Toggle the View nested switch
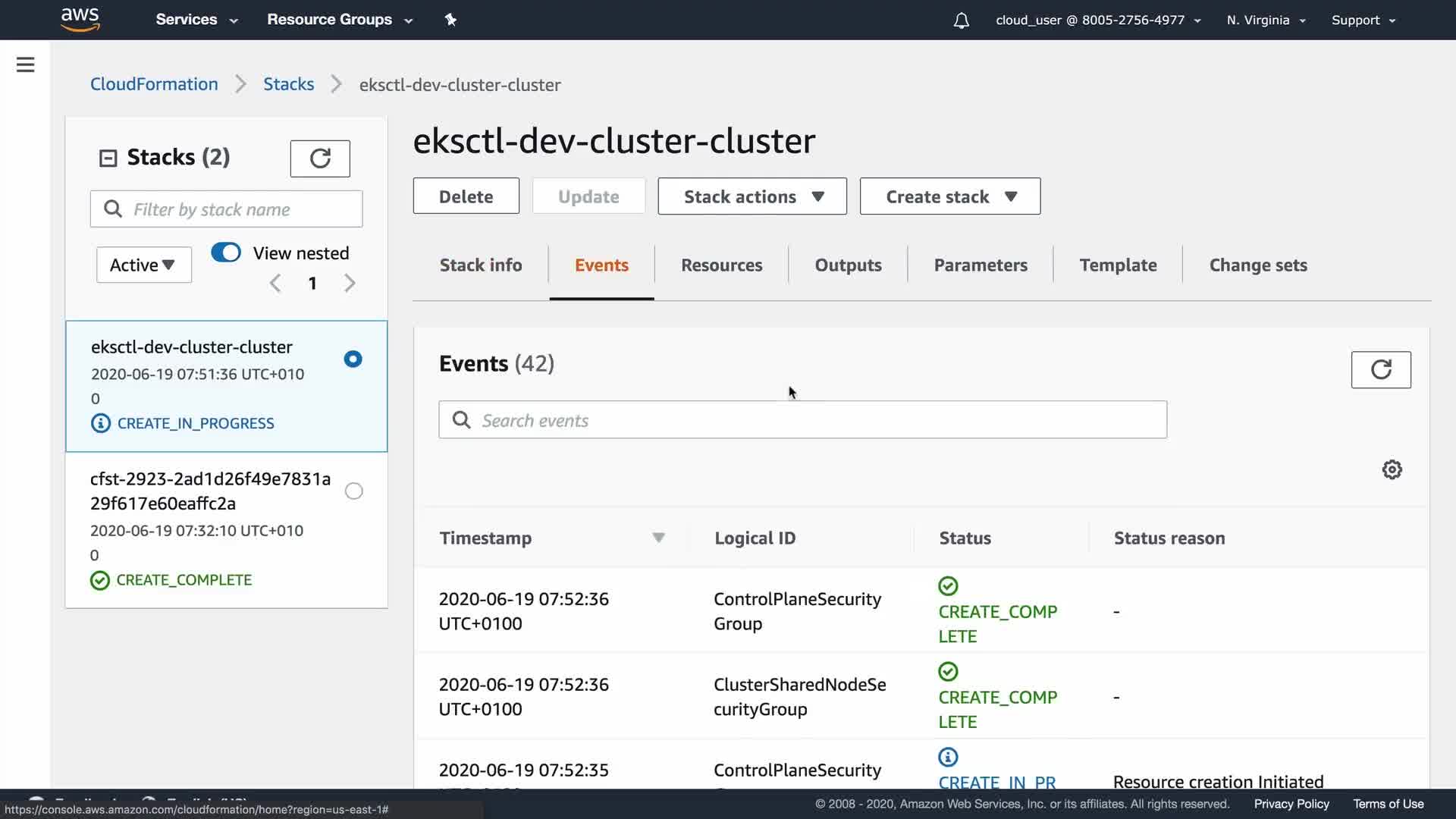Viewport: 1456px width, 819px height. tap(226, 253)
